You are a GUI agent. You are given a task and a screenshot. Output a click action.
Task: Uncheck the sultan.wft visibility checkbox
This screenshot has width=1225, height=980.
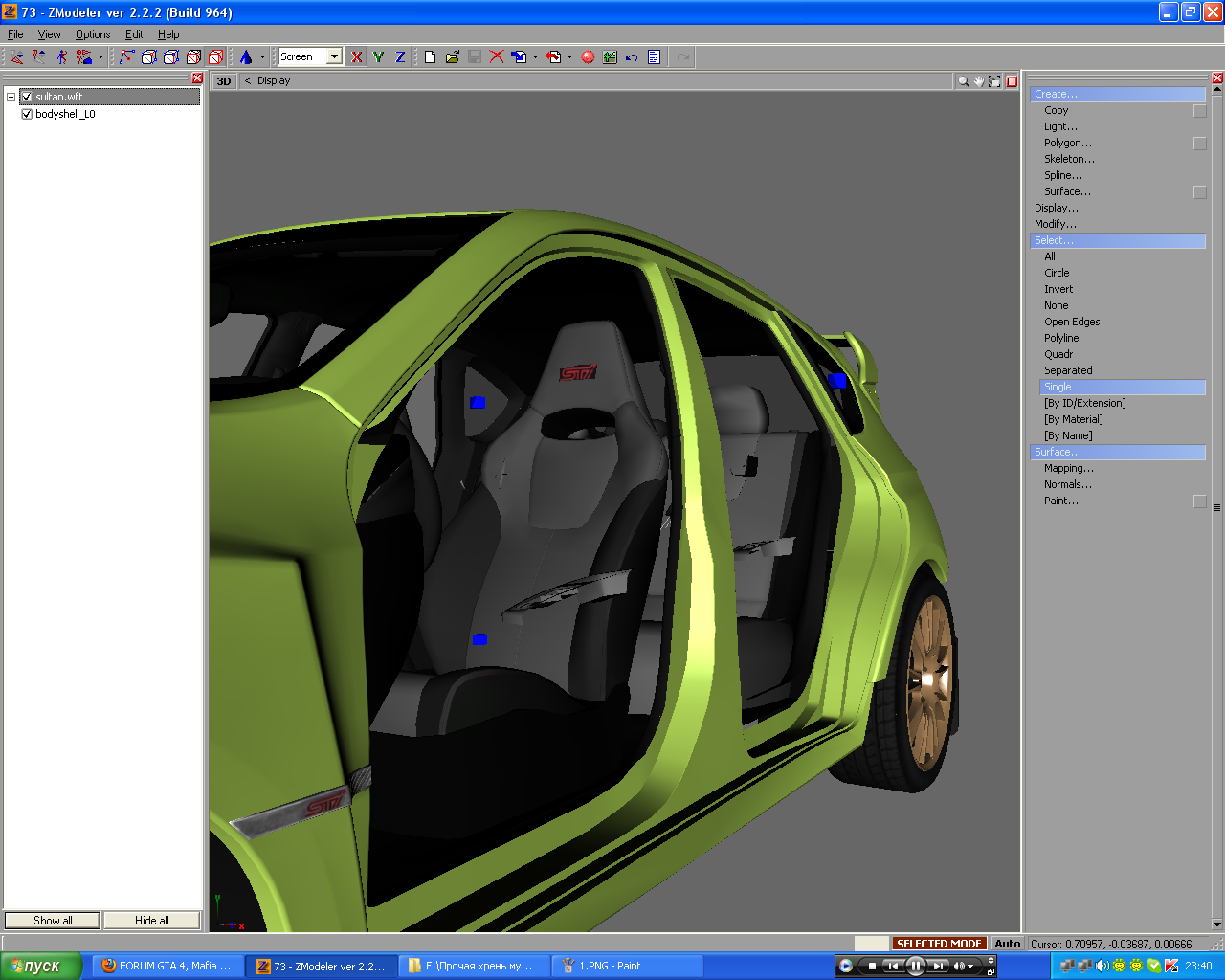[27, 97]
